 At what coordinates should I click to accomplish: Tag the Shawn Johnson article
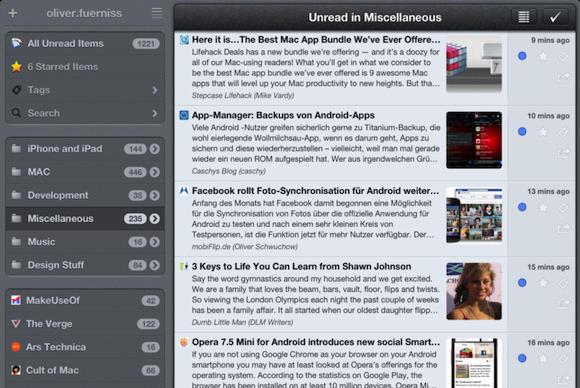pyautogui.click(x=563, y=283)
